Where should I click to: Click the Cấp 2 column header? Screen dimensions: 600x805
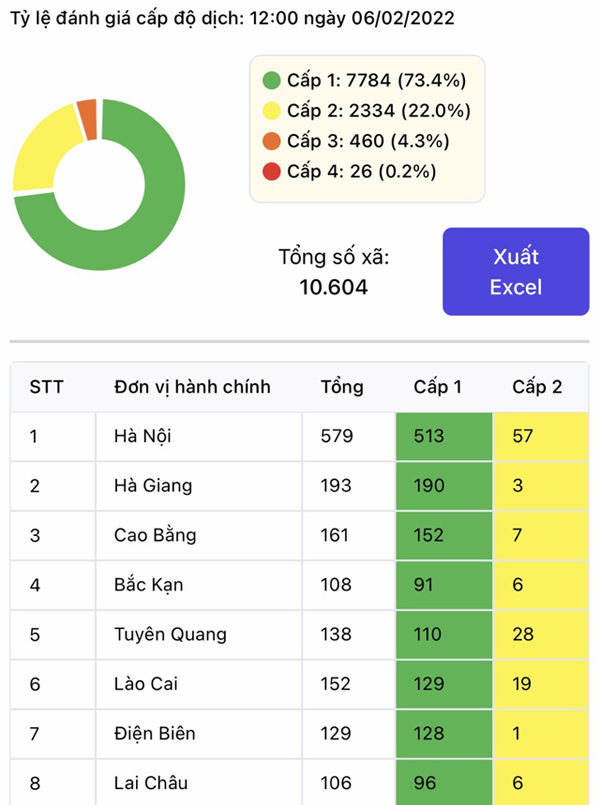click(x=537, y=387)
